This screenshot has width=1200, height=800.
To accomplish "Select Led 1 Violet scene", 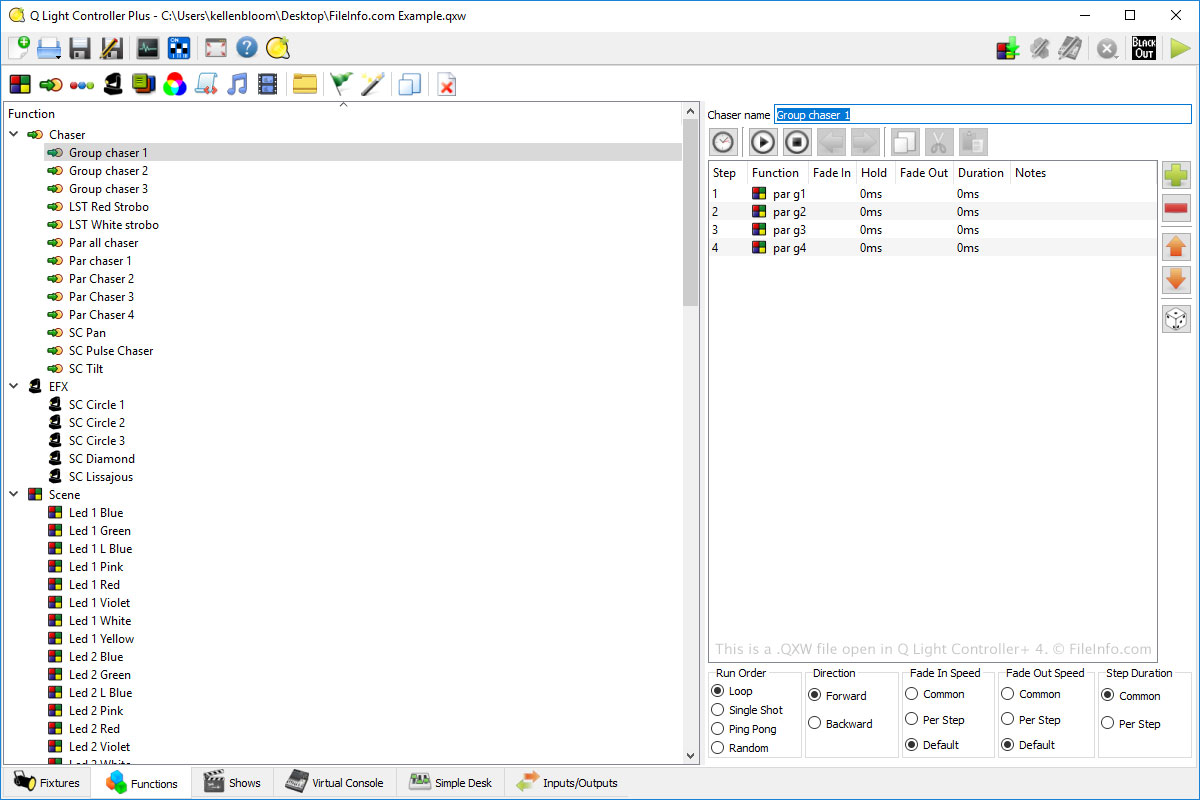I will coord(99,603).
